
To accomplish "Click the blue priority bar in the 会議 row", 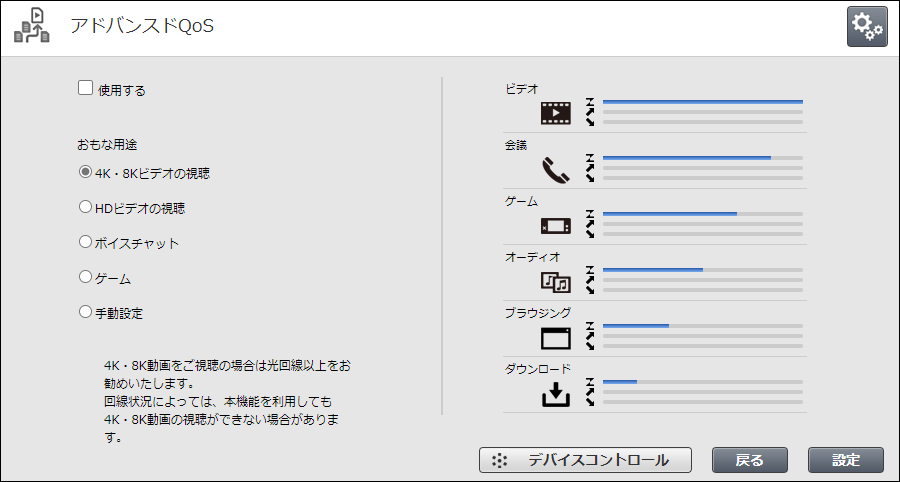I will 686,158.
